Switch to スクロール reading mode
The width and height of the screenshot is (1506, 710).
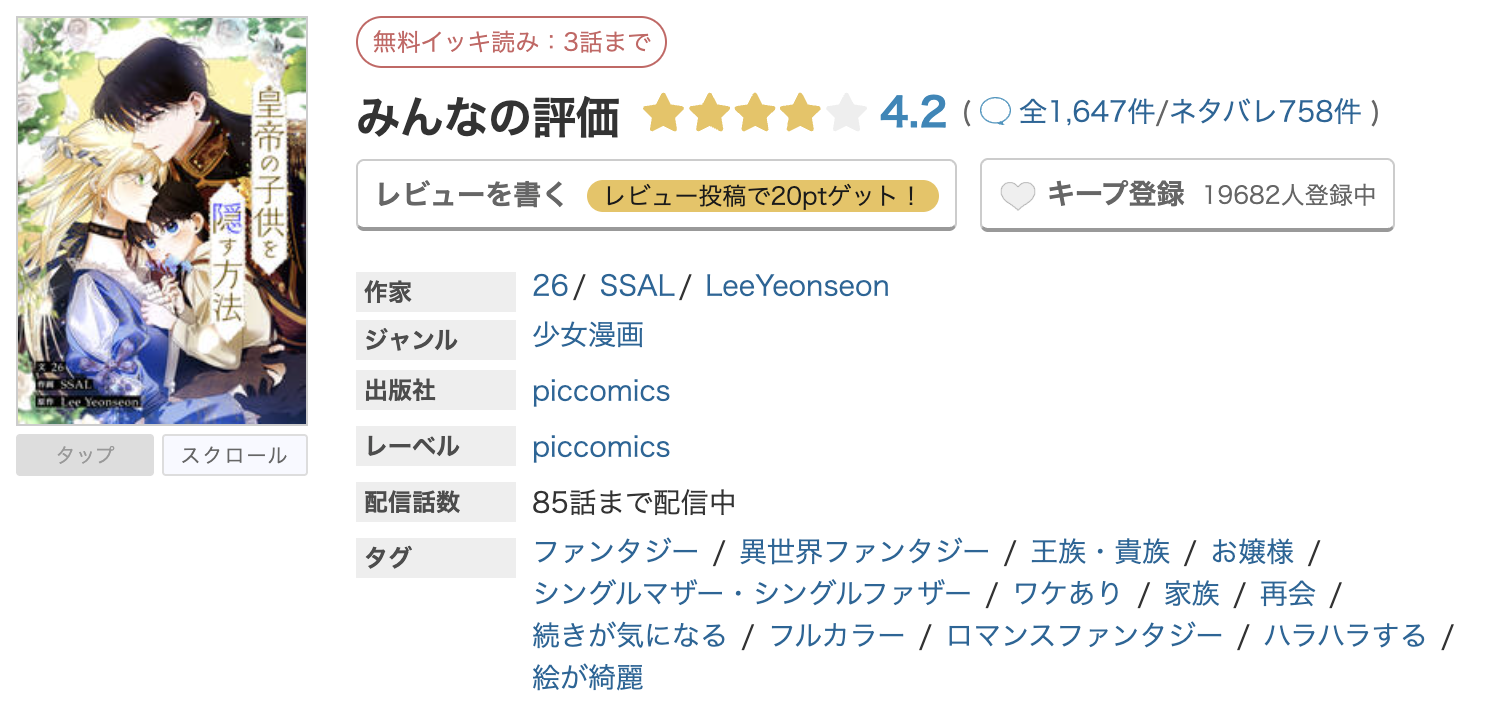pos(234,455)
